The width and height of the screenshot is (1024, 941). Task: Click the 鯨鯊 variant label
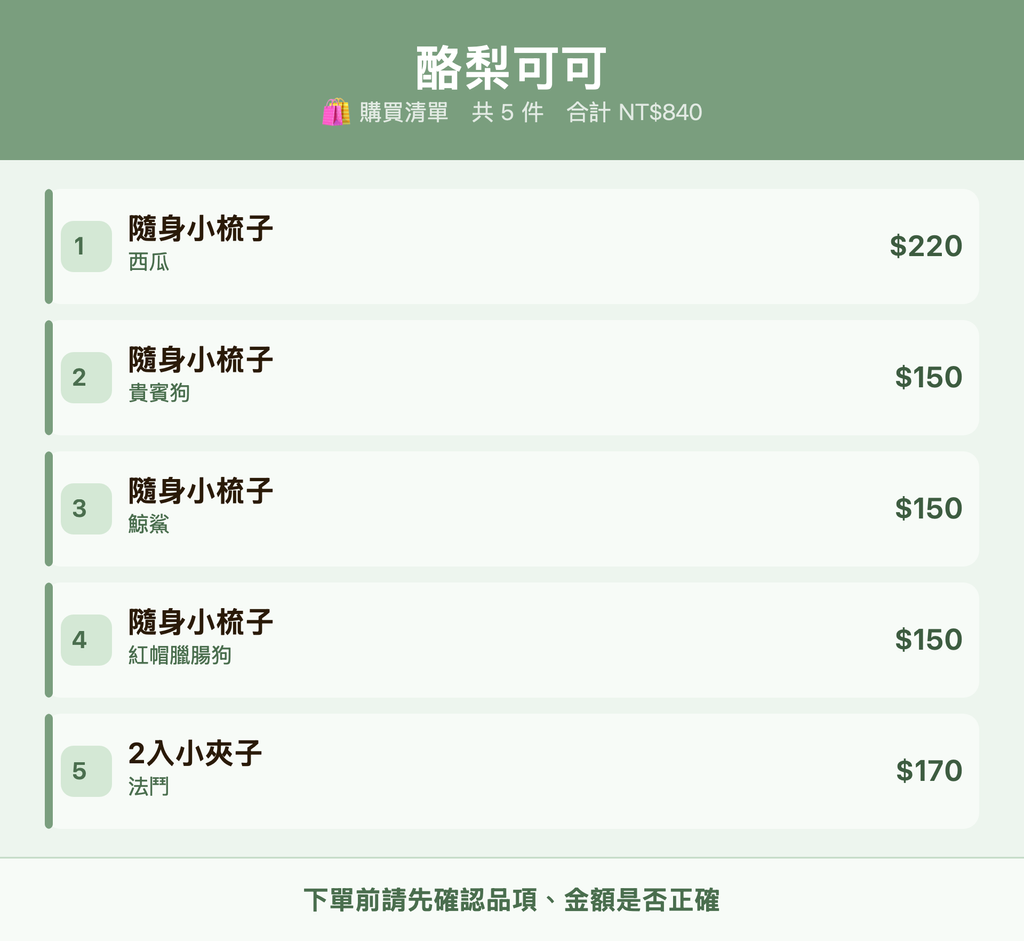pos(148,524)
